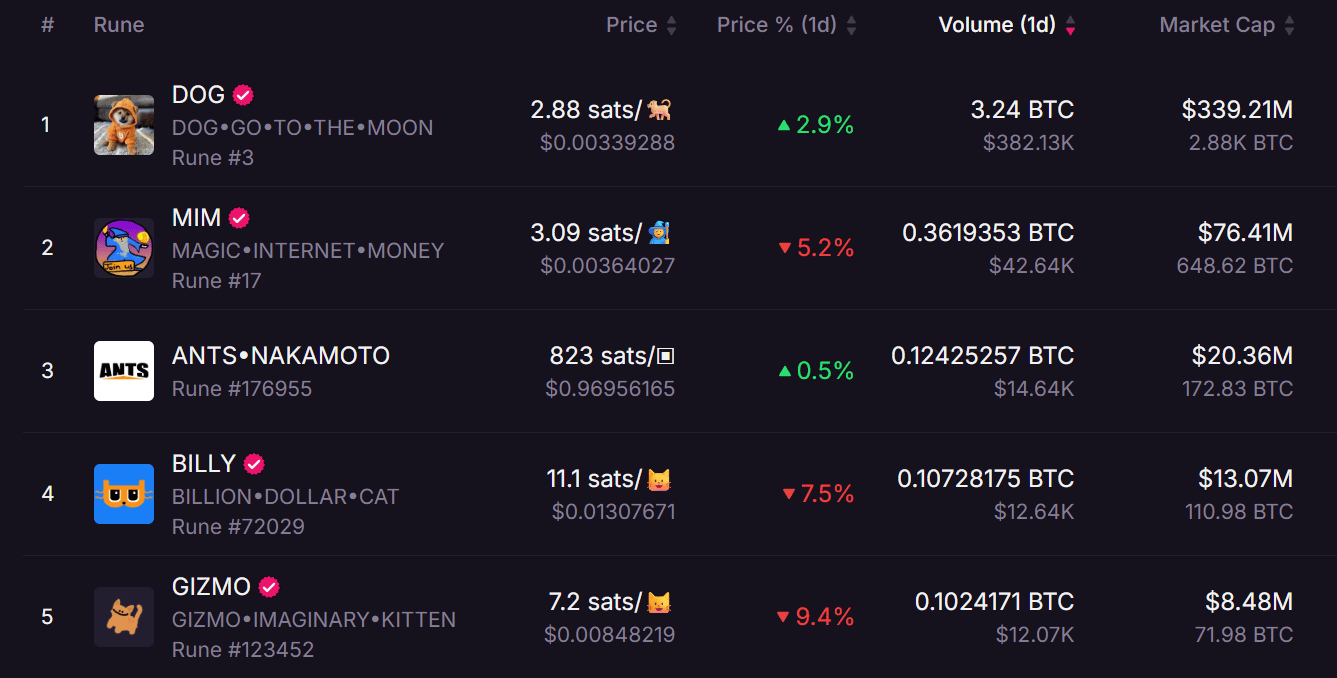Click the ANTS logo icon
1337x678 pixels.
[x=124, y=371]
